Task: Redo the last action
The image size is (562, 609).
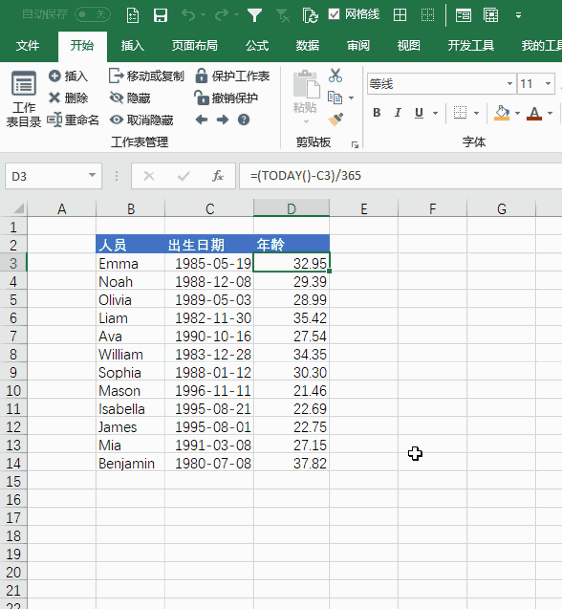Action: tap(222, 15)
